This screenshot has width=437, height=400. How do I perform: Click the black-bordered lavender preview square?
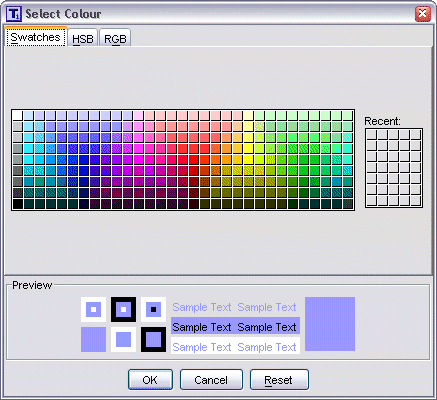(153, 340)
